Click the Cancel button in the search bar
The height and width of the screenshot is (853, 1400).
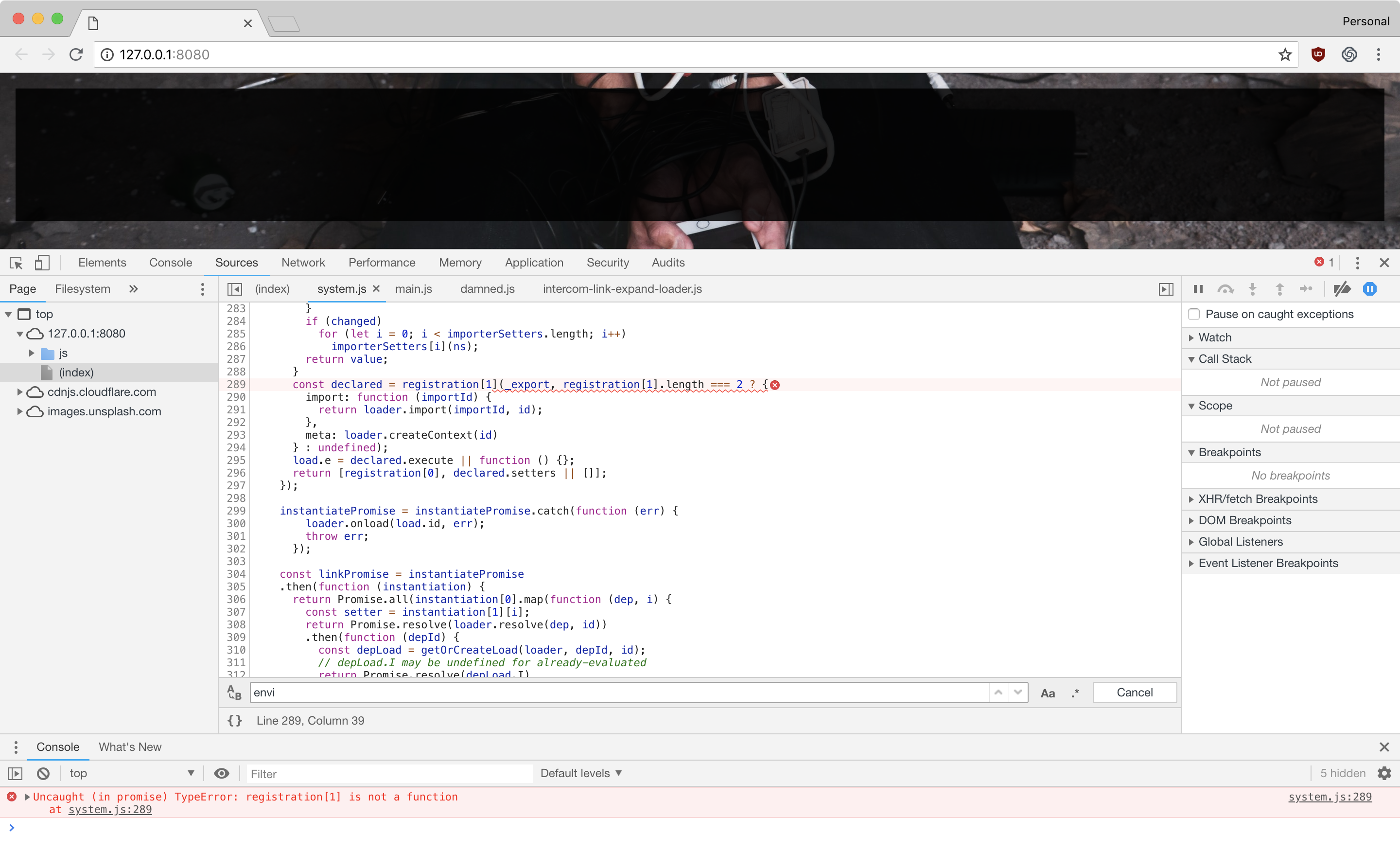pyautogui.click(x=1134, y=692)
